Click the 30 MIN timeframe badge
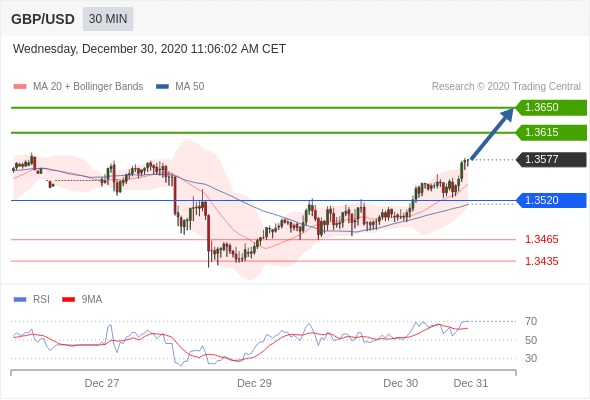This screenshot has width=590, height=400. click(108, 19)
